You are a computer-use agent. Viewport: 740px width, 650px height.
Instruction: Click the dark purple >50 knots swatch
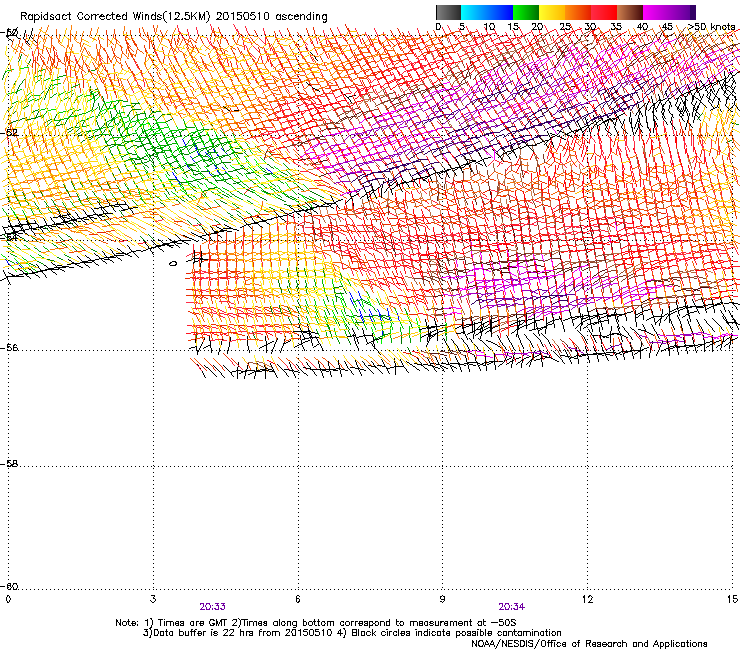693,12
